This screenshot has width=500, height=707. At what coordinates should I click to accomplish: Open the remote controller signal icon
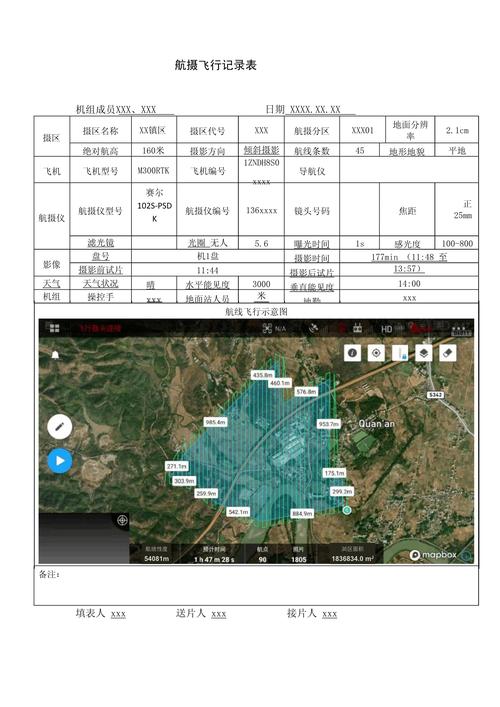pyautogui.click(x=358, y=328)
